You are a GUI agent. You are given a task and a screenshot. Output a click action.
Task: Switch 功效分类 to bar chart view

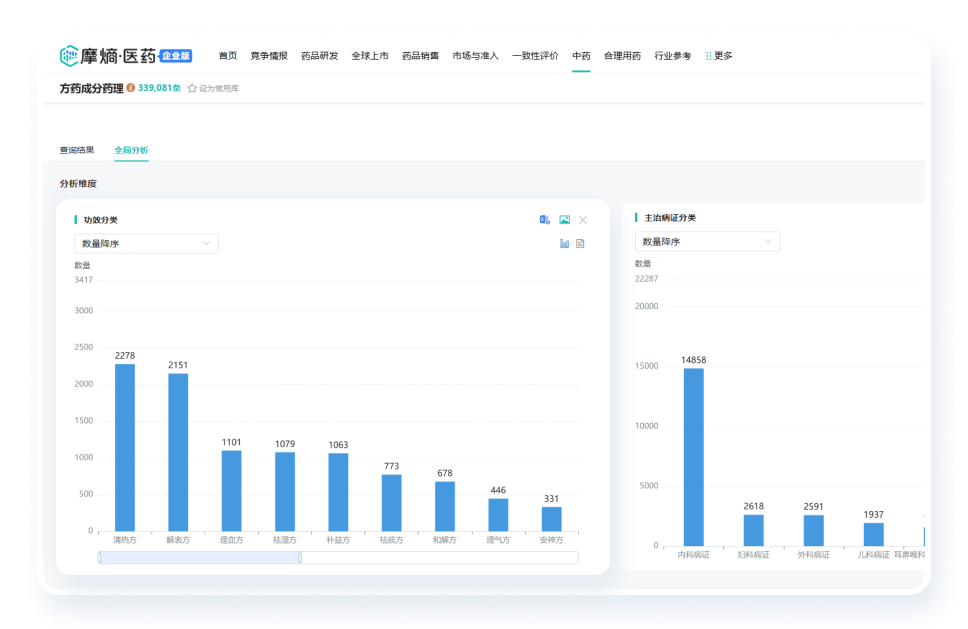564,243
